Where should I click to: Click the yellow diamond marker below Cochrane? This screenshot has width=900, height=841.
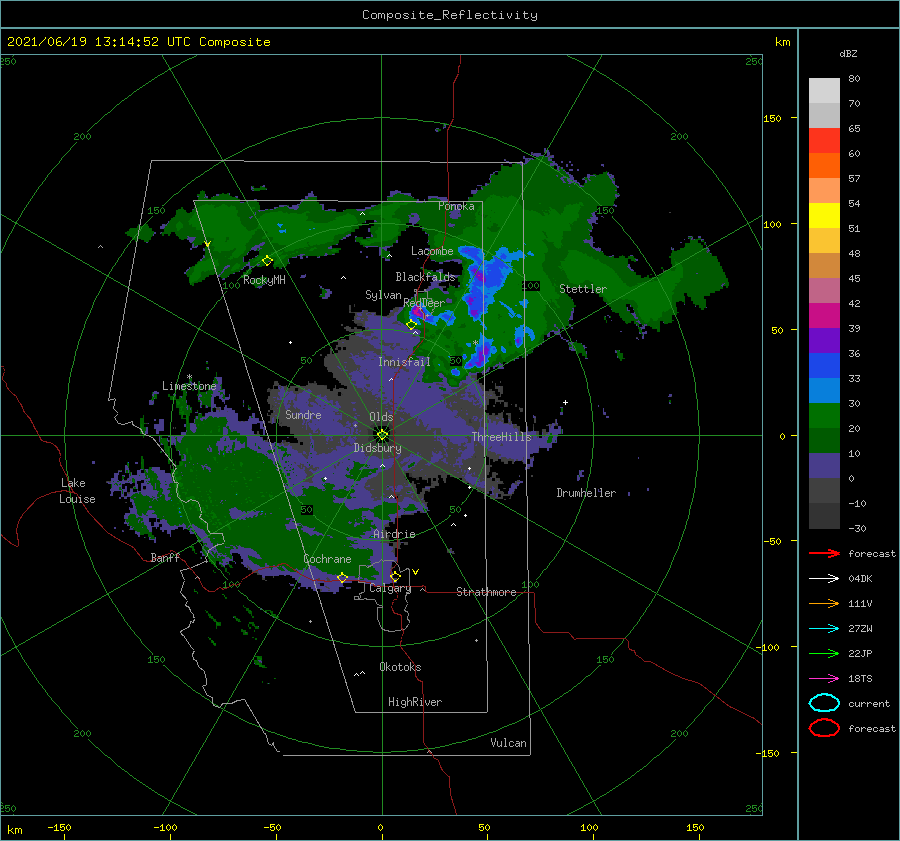click(x=342, y=578)
